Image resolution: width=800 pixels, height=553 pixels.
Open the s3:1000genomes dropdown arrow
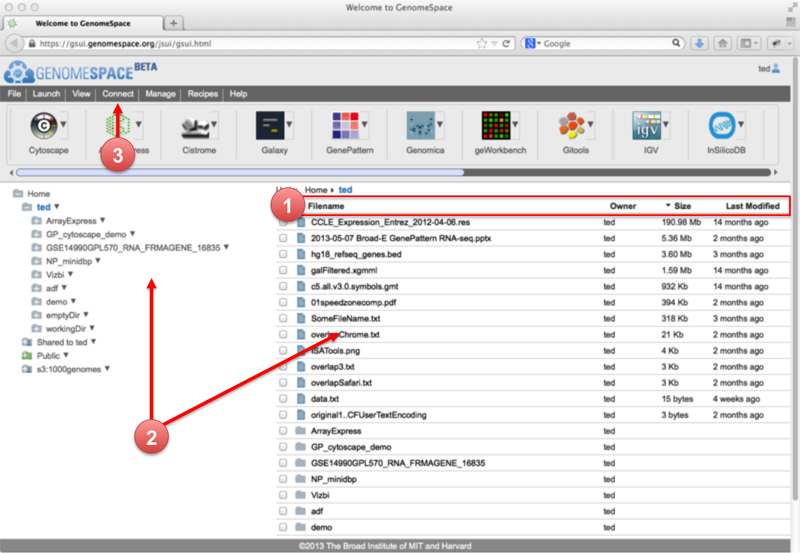(x=107, y=368)
